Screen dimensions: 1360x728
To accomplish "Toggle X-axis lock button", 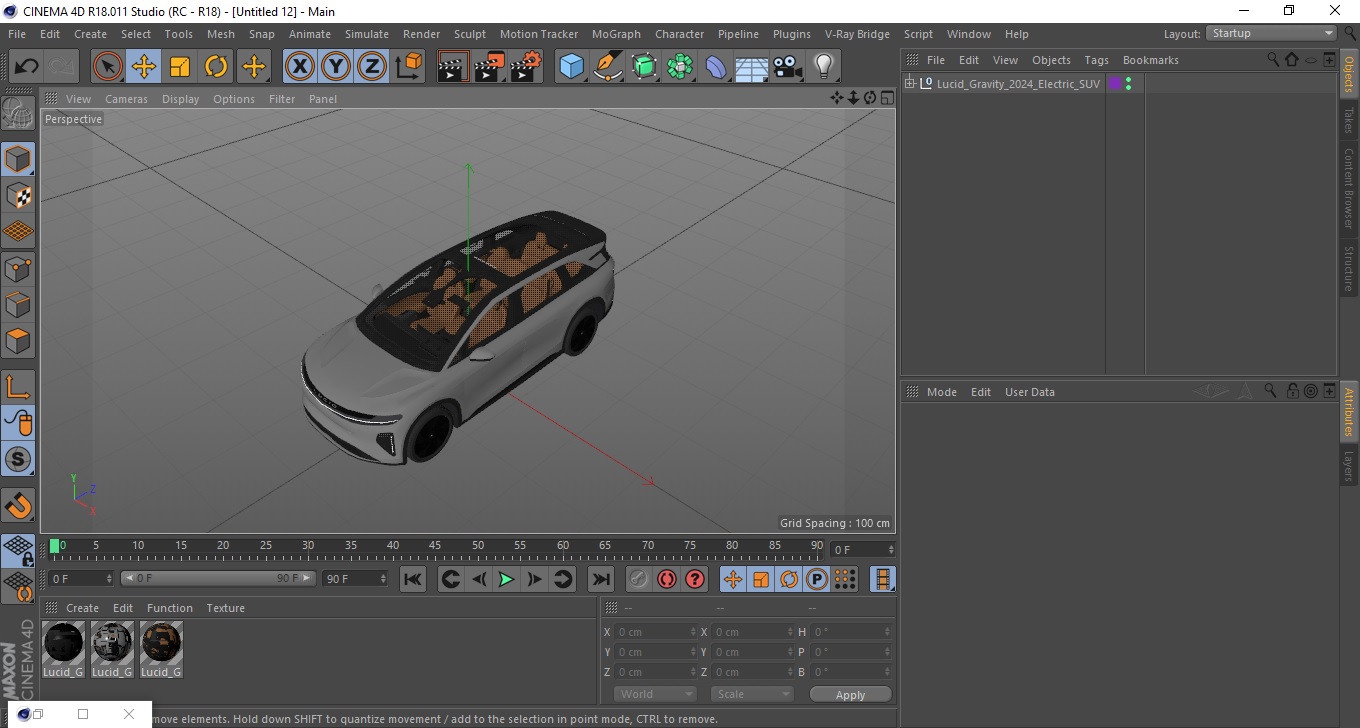I will click(300, 67).
